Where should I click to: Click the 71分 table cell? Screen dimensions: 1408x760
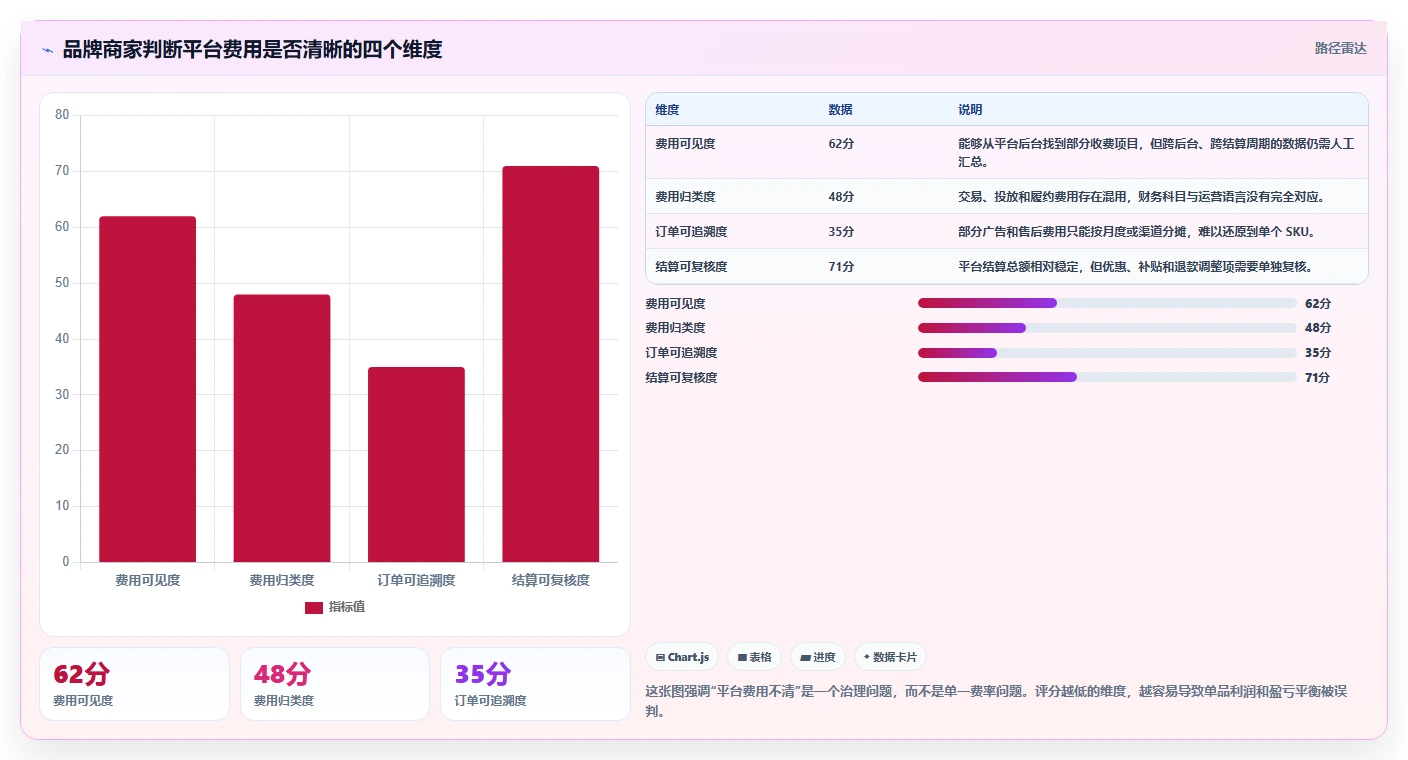click(841, 267)
